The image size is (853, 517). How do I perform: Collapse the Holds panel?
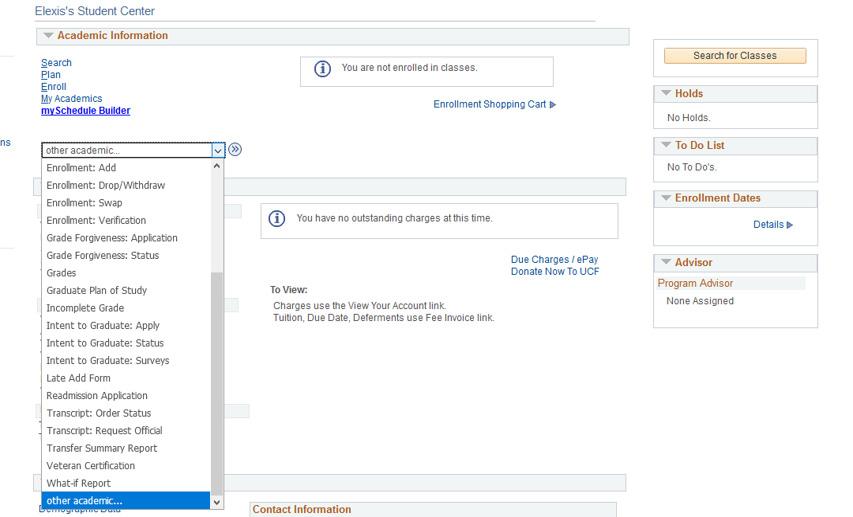[666, 93]
